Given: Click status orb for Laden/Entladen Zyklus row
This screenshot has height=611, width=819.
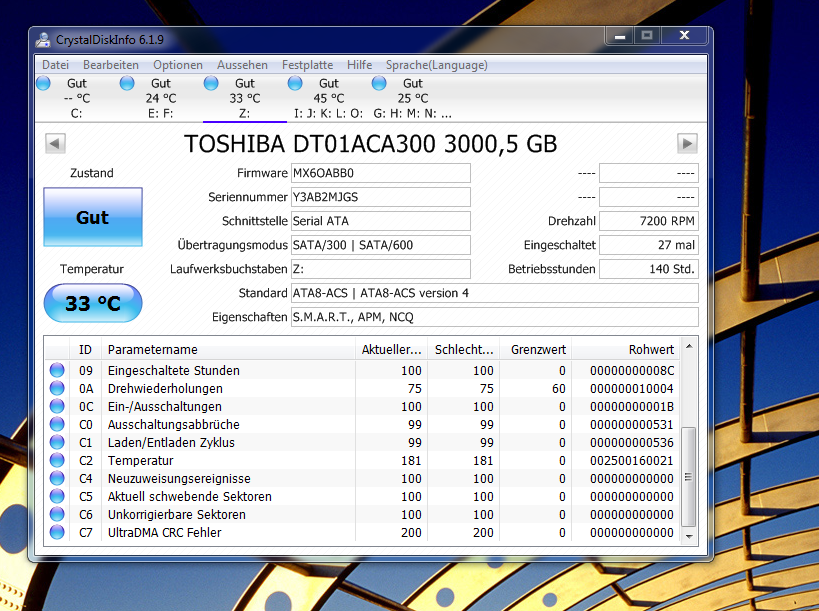Looking at the screenshot, I should [57, 442].
